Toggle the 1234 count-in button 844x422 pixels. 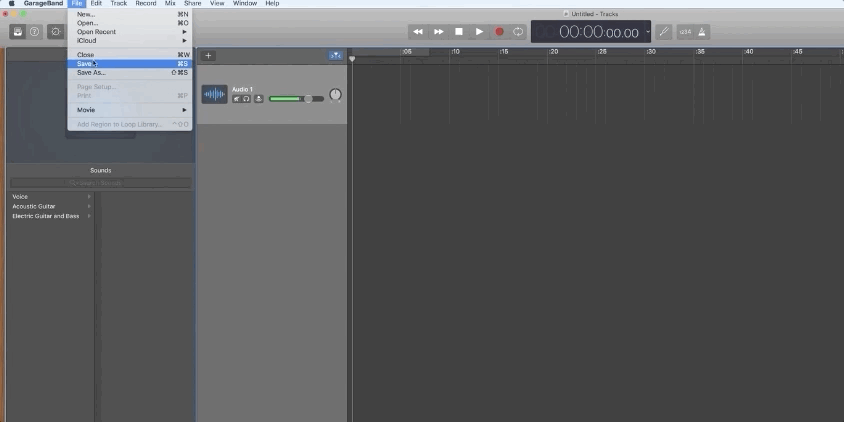click(x=685, y=32)
